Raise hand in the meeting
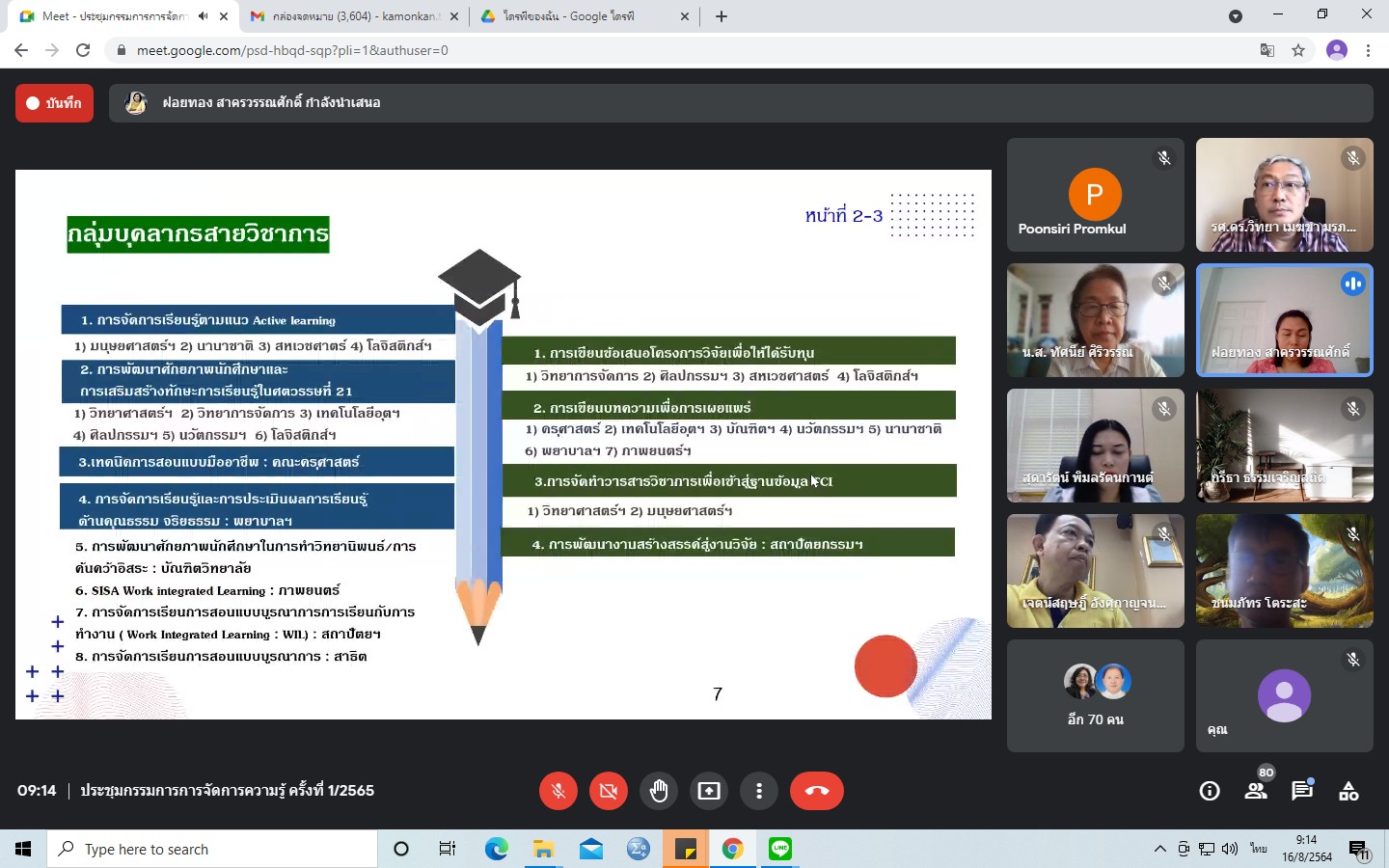This screenshot has height=868, width=1389. click(x=659, y=791)
